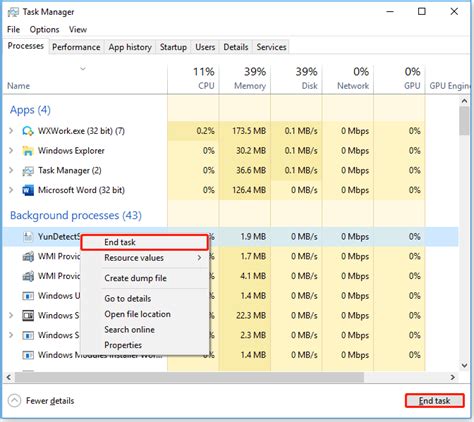Screen dimensions: 474x422
Task: Click the WXWork.exe application icon
Action: pyautogui.click(x=28, y=131)
